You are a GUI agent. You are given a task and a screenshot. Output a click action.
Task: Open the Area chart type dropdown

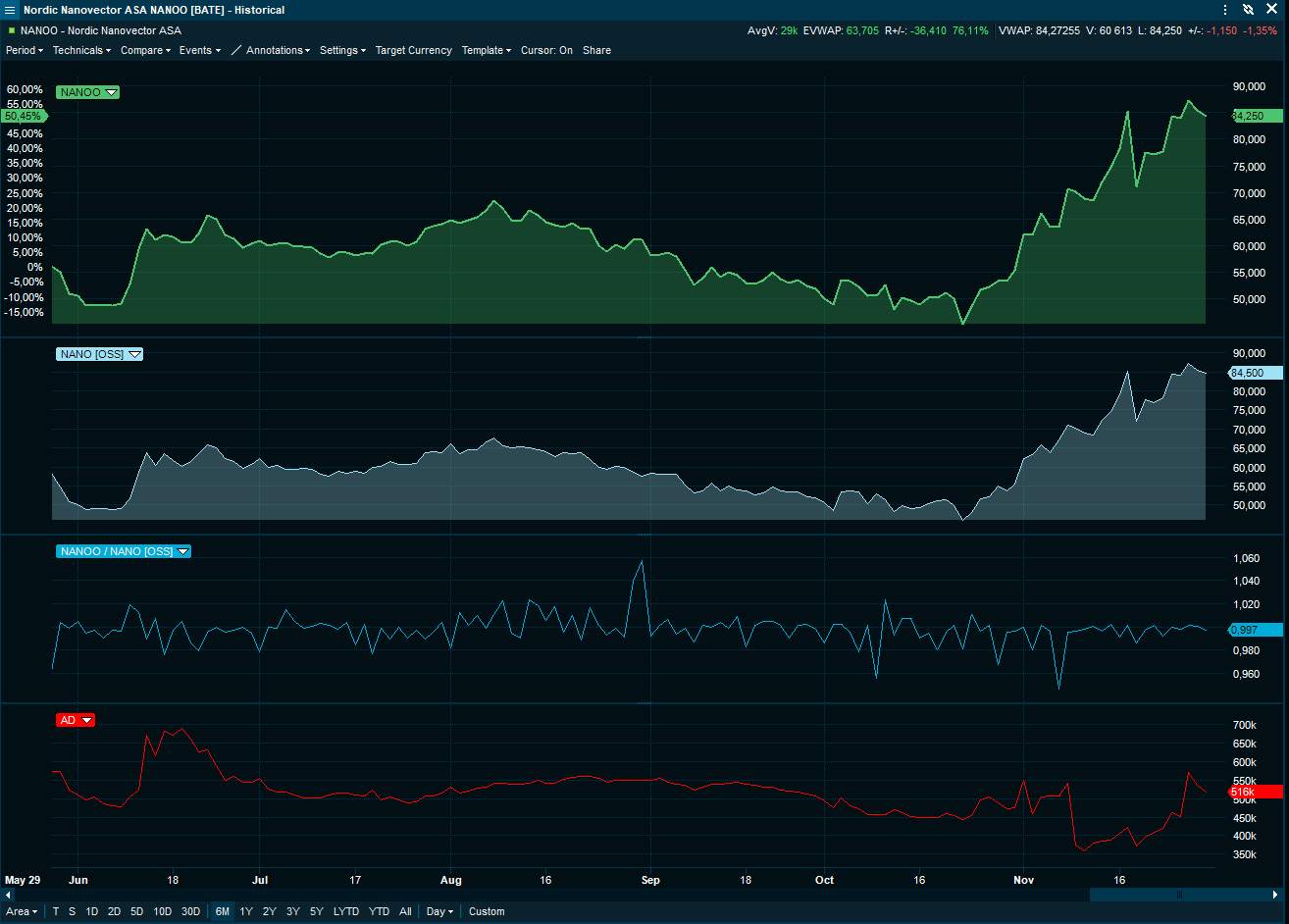coord(22,911)
